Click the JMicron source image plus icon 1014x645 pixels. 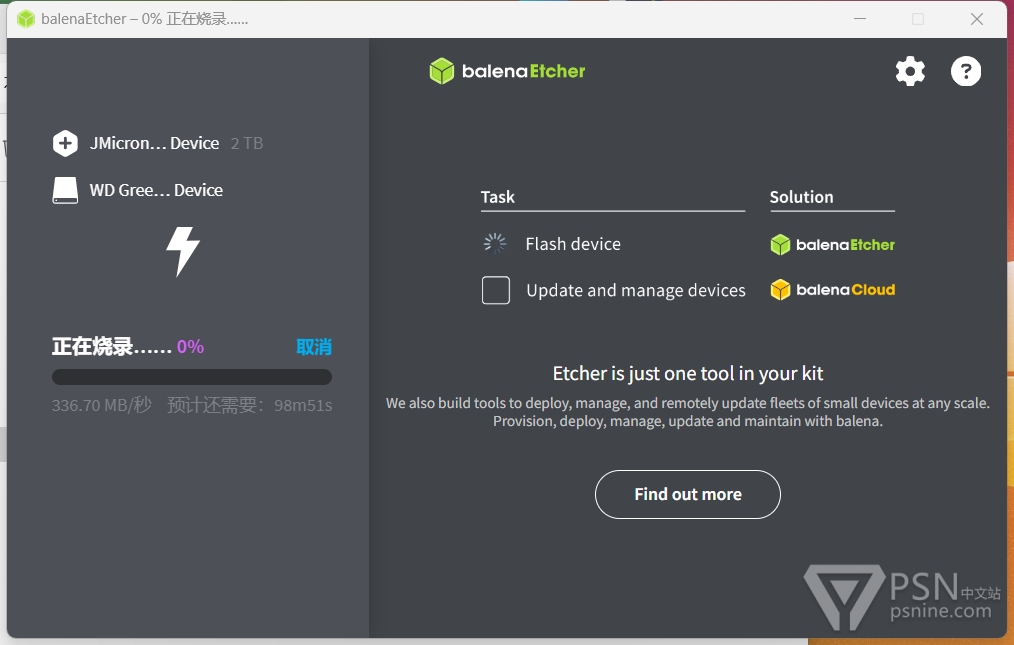pyautogui.click(x=65, y=143)
